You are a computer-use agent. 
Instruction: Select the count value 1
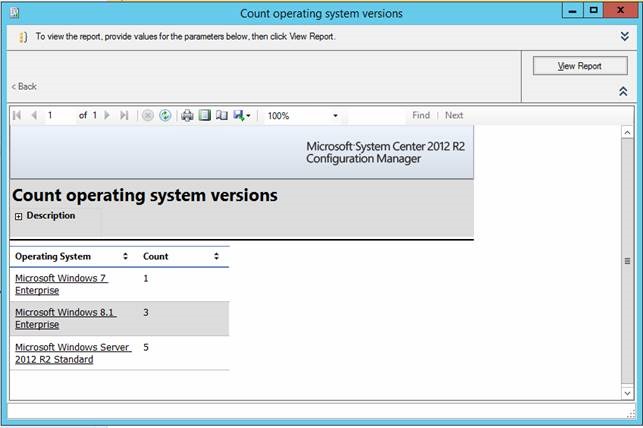(x=146, y=278)
